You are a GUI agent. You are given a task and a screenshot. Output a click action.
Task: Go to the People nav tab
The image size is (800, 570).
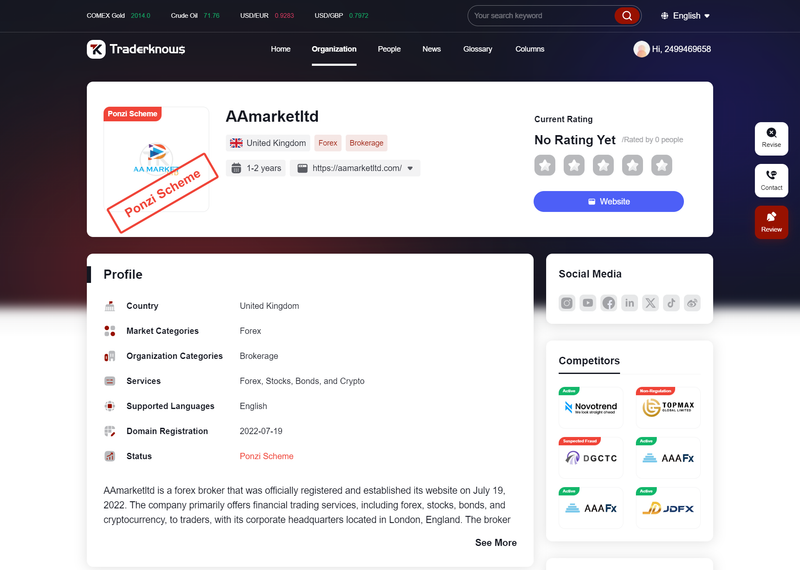389,49
